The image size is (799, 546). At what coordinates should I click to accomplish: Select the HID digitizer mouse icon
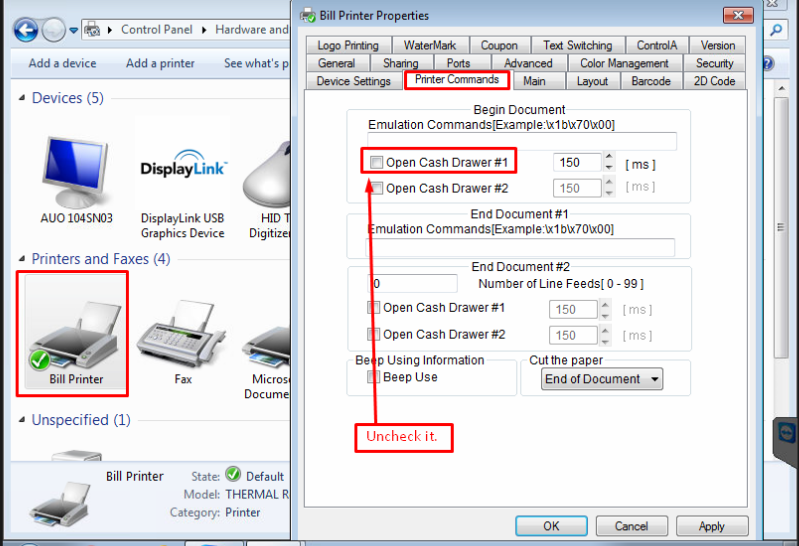268,176
